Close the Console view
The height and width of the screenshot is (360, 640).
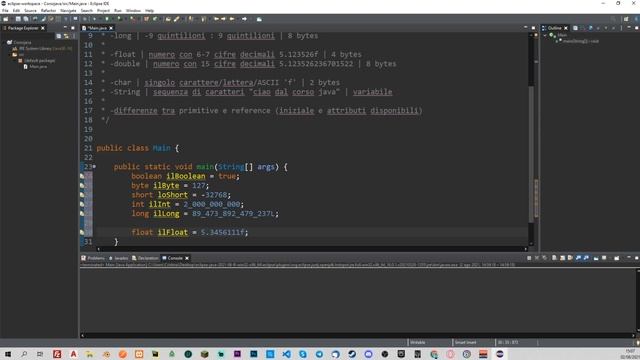[x=187, y=258]
